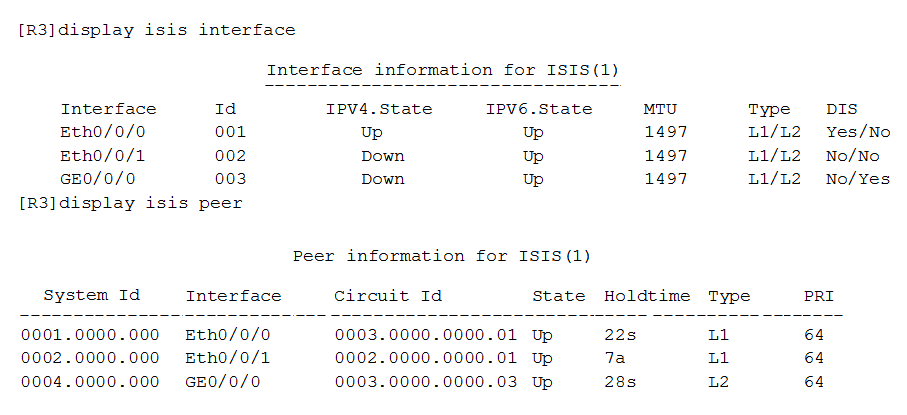
Task: Click the DIS column header
Action: click(x=842, y=109)
